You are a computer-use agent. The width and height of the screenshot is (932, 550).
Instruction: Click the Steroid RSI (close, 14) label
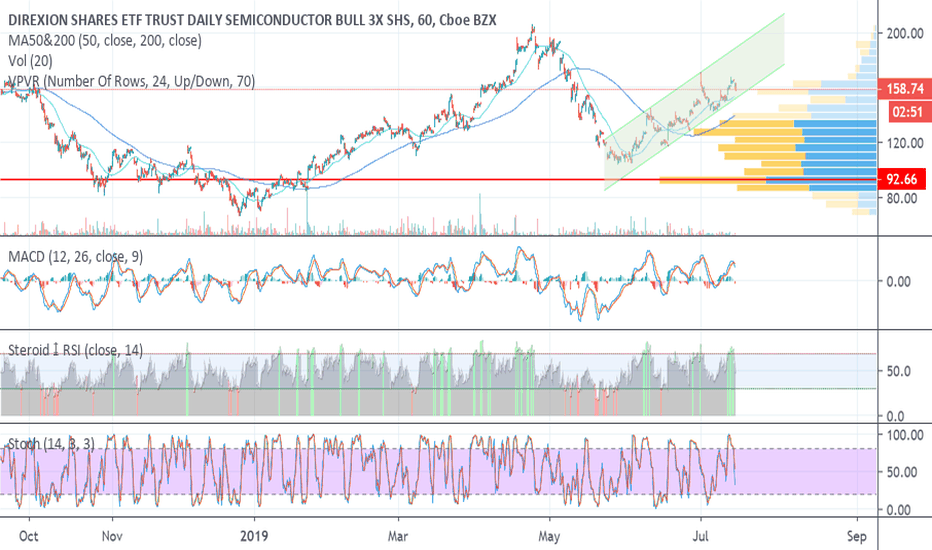click(x=75, y=350)
